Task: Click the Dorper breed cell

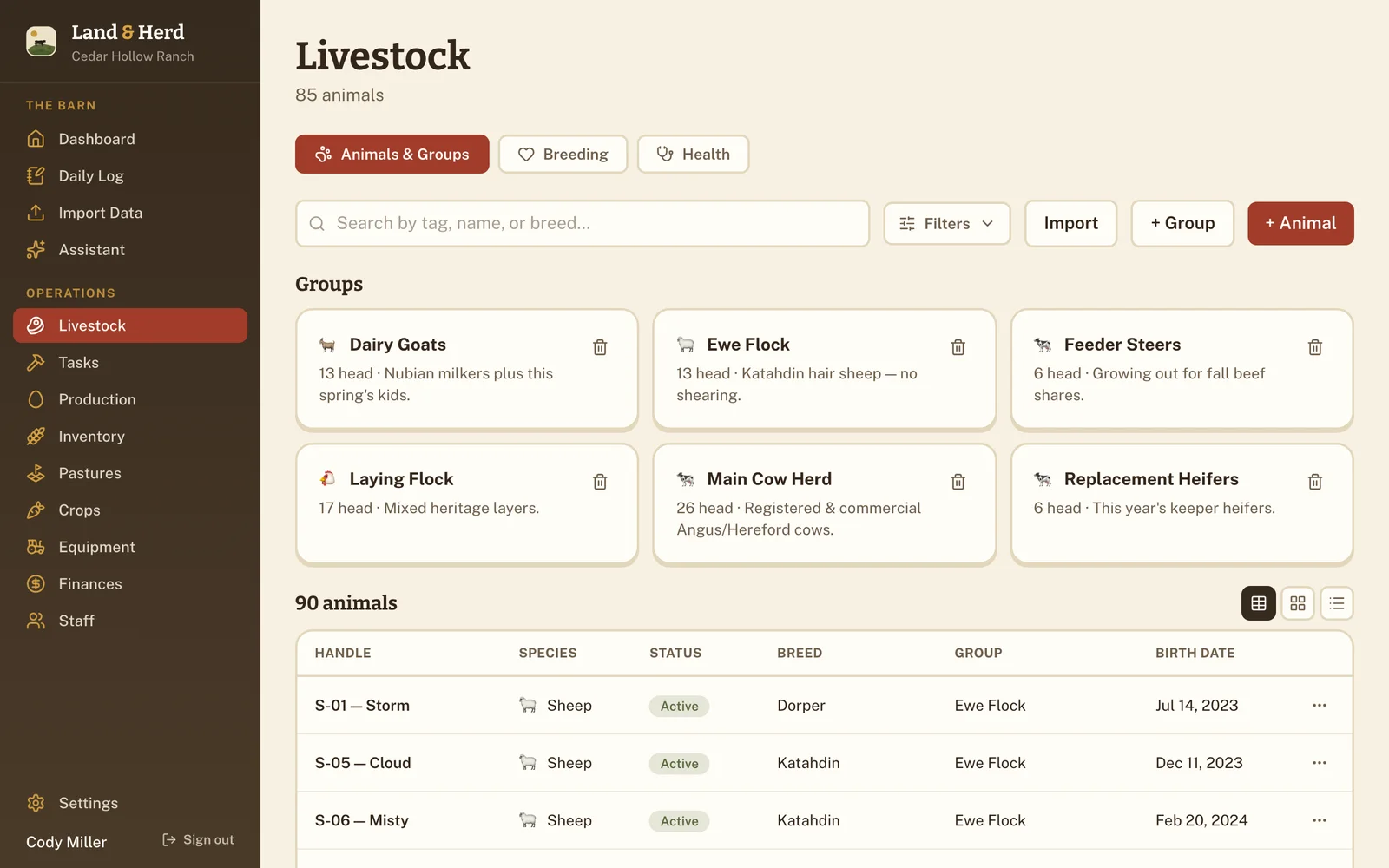Action: pyautogui.click(x=801, y=706)
